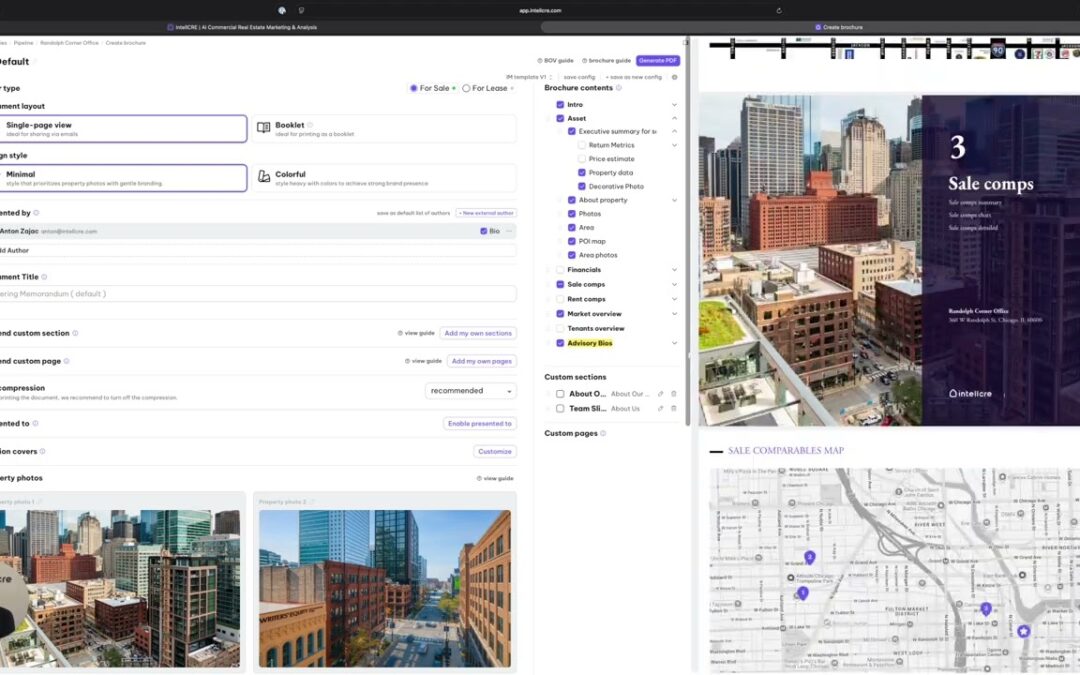Uncheck the Advisory Bios checkbox
Viewport: 1080px width, 675px height.
tap(560, 342)
